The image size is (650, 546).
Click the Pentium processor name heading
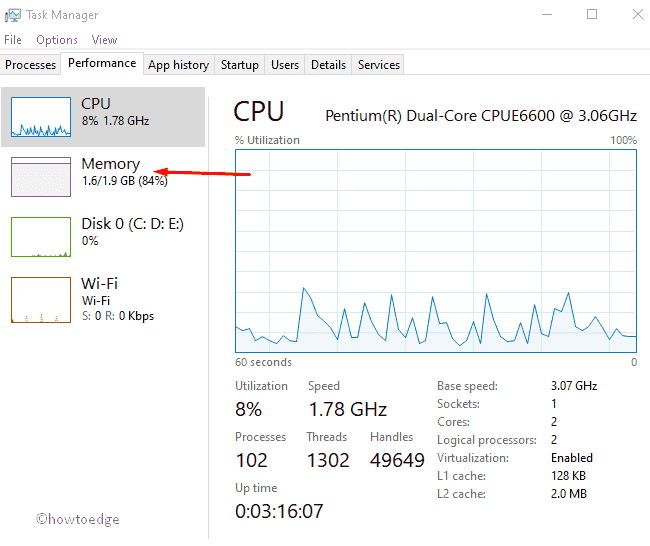pyautogui.click(x=481, y=115)
